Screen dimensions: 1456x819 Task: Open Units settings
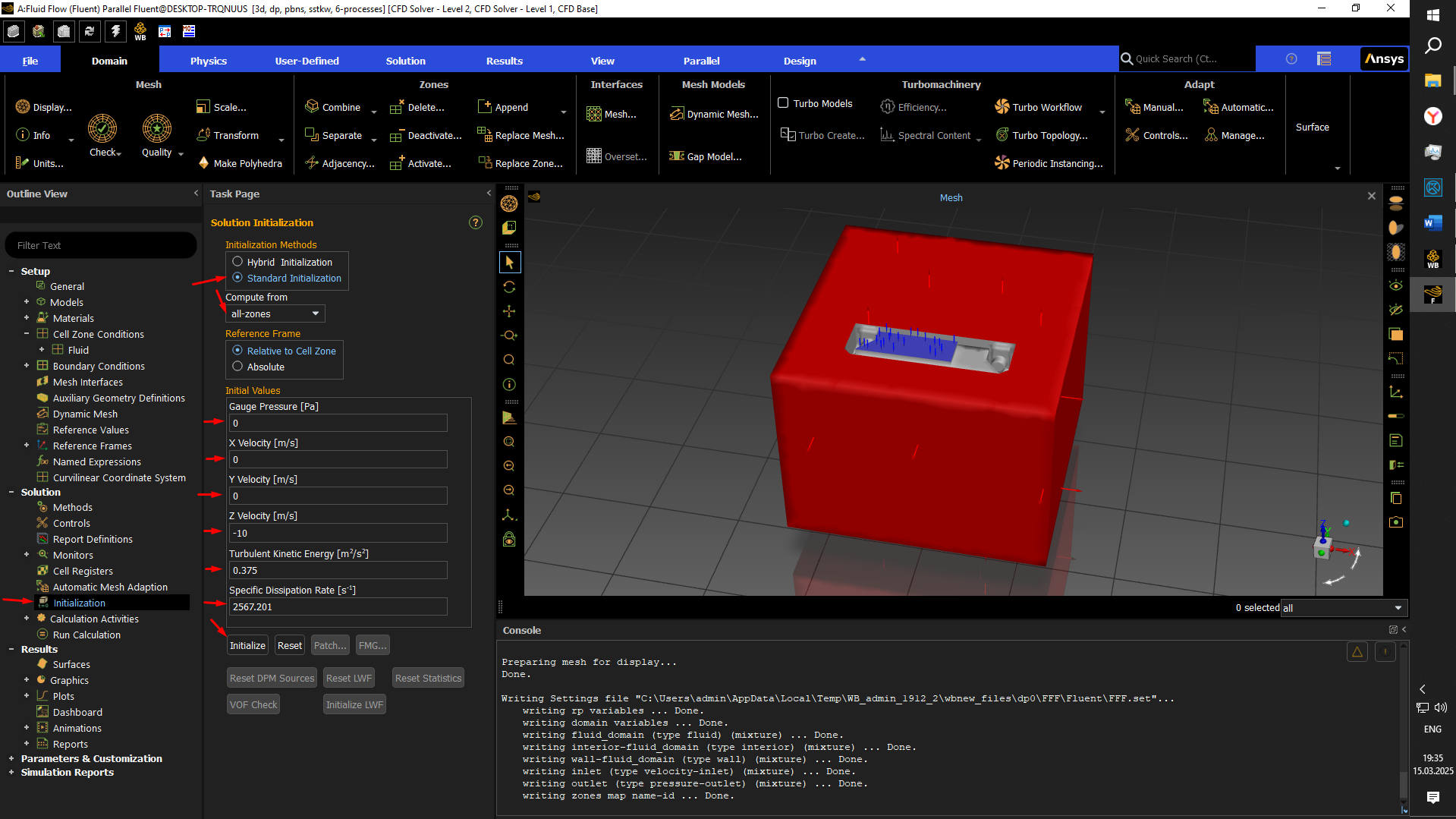[39, 163]
